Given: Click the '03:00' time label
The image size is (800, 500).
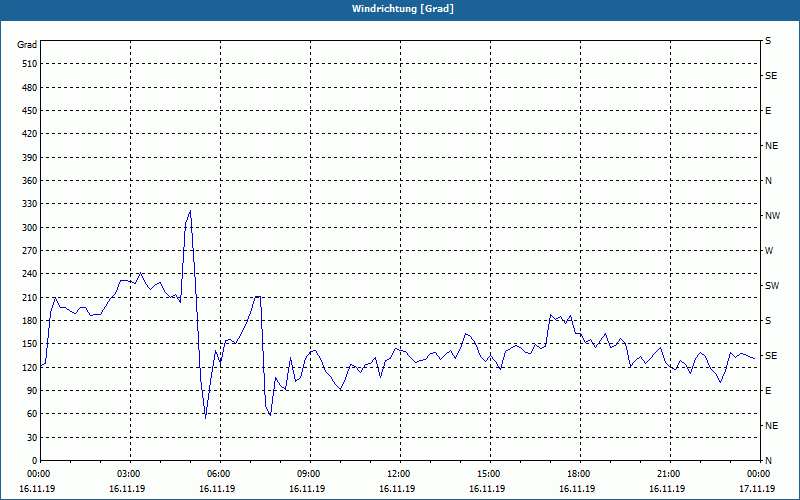Looking at the screenshot, I should pos(130,474).
